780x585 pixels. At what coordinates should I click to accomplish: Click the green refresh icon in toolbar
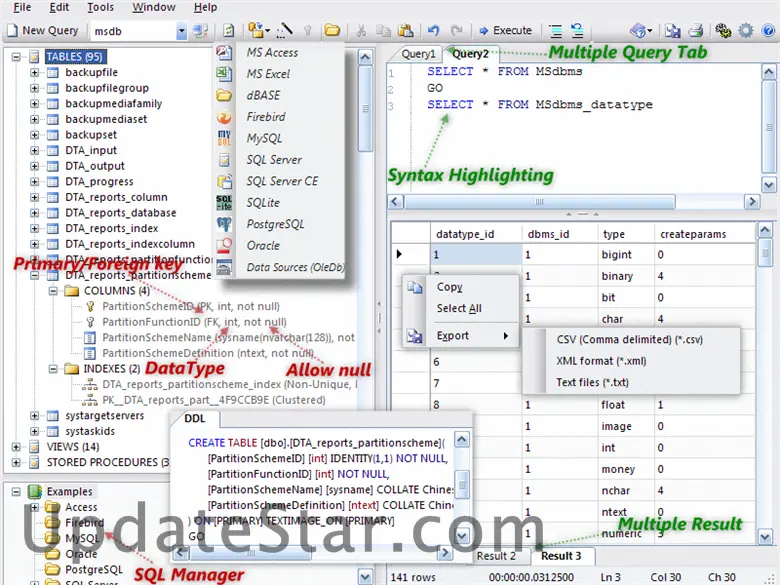228,31
